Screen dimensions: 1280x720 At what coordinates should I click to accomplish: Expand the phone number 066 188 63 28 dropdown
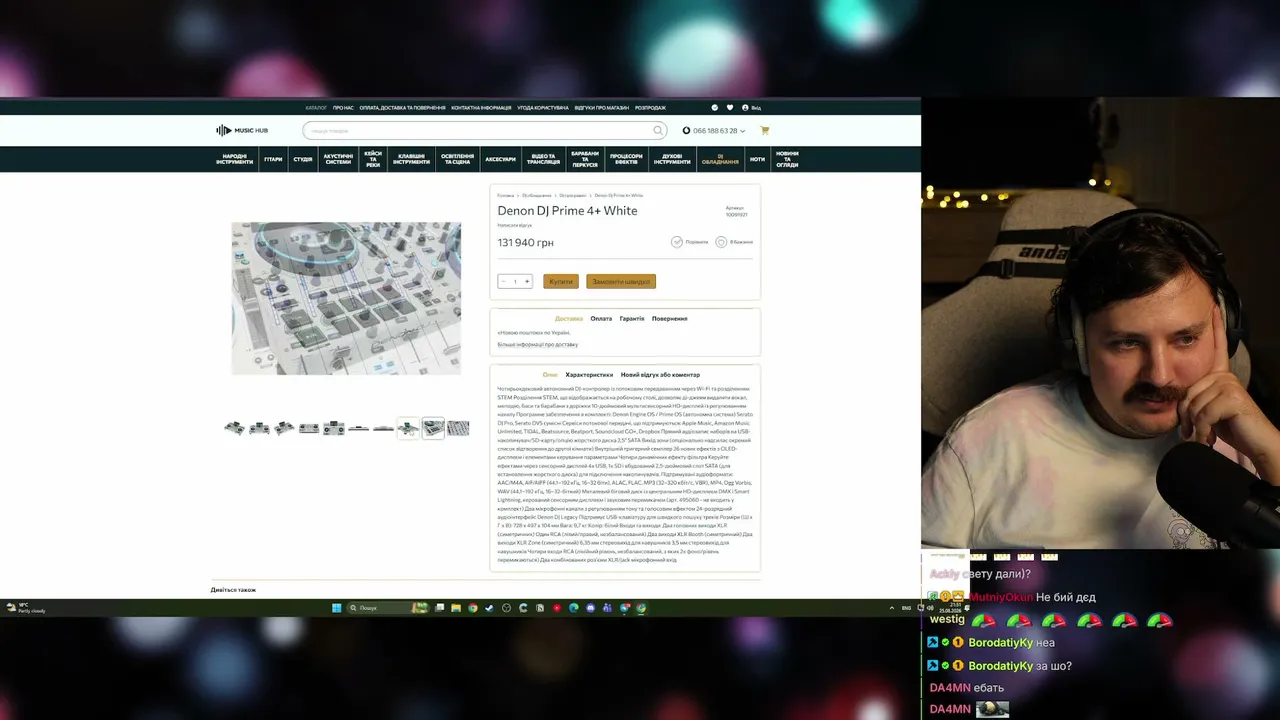point(714,130)
